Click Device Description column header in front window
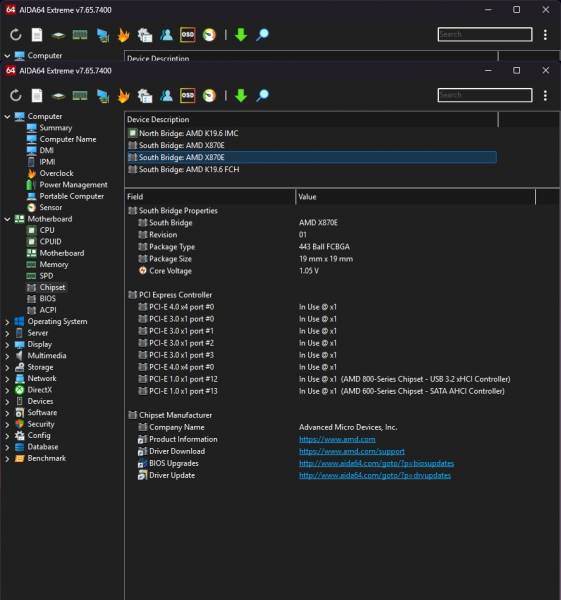Viewport: 561px width, 600px height. [311, 119]
